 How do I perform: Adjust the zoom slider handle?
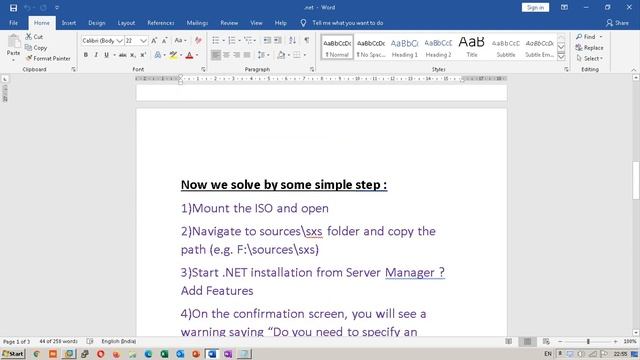pos(588,341)
